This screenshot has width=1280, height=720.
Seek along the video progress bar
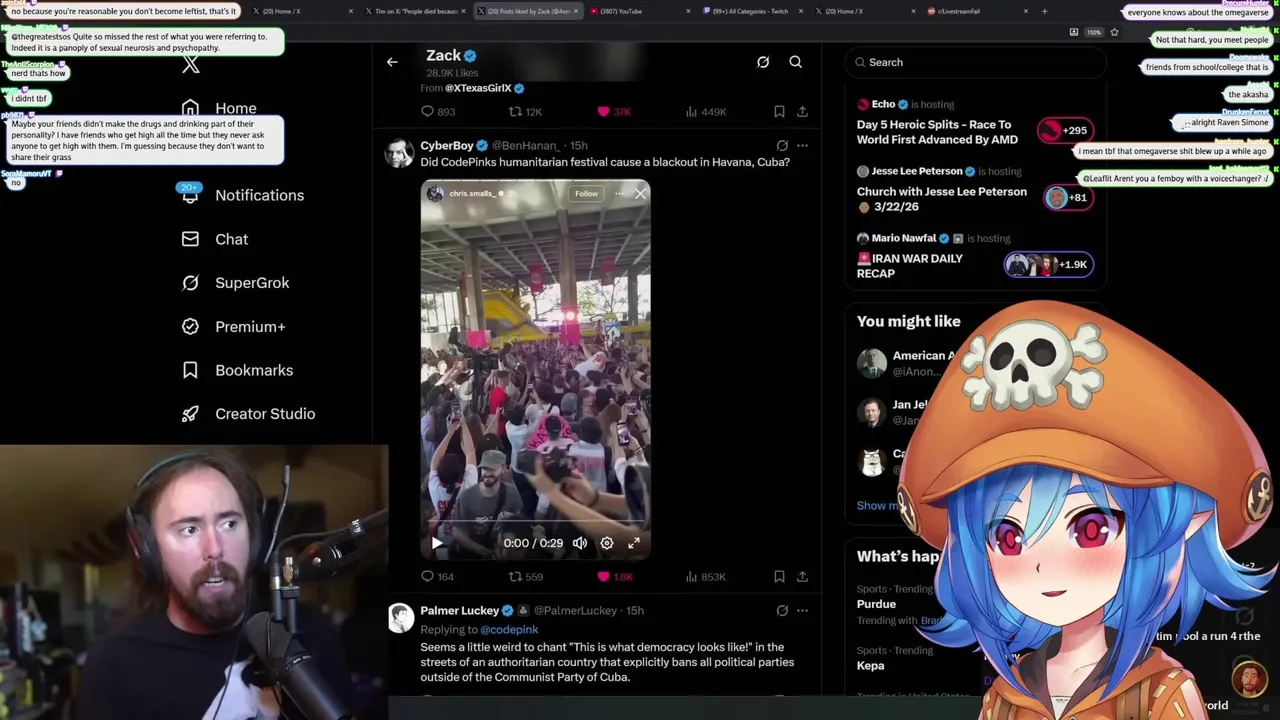point(535,523)
